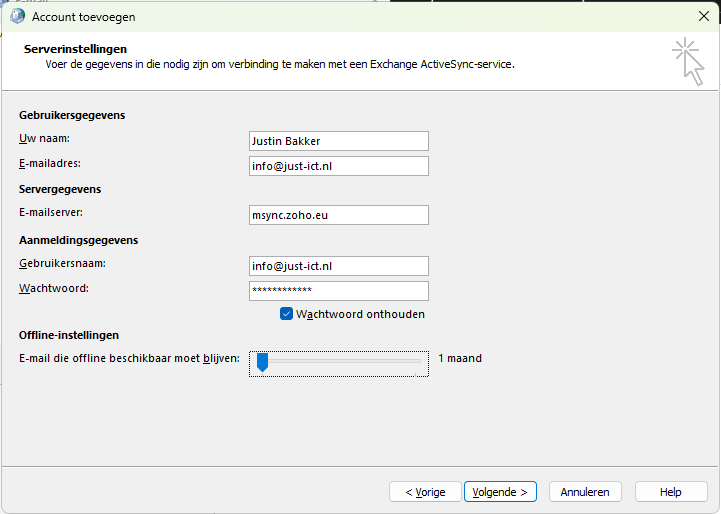This screenshot has height=514, width=721.
Task: Click the globe icon in the title bar
Action: (17, 16)
